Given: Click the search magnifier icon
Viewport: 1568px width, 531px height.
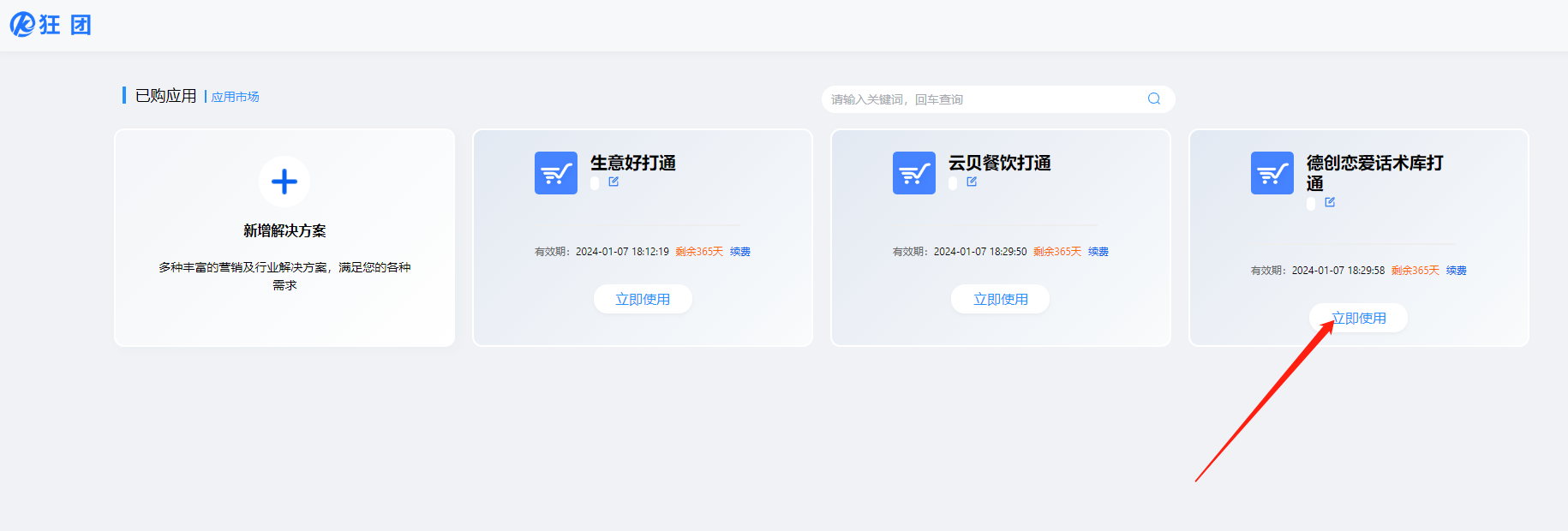Looking at the screenshot, I should (x=1154, y=98).
